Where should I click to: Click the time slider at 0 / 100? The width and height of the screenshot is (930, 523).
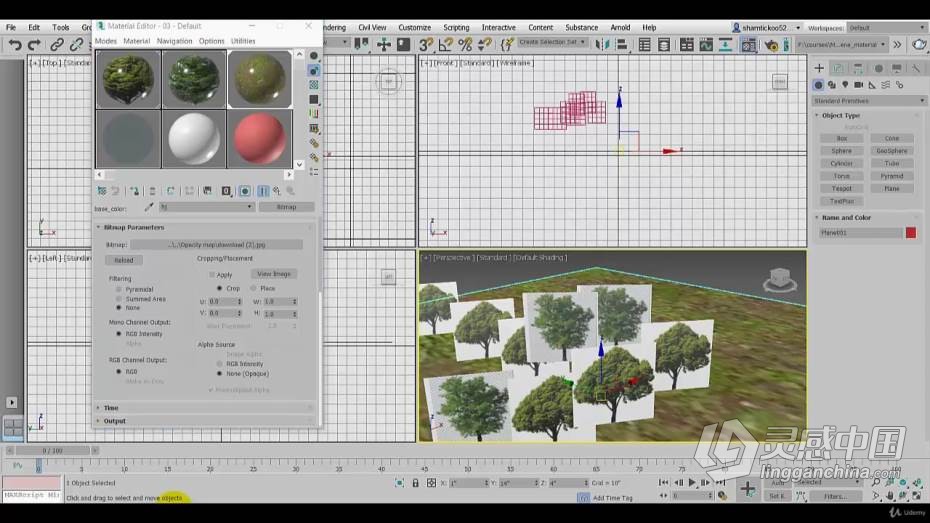point(52,451)
